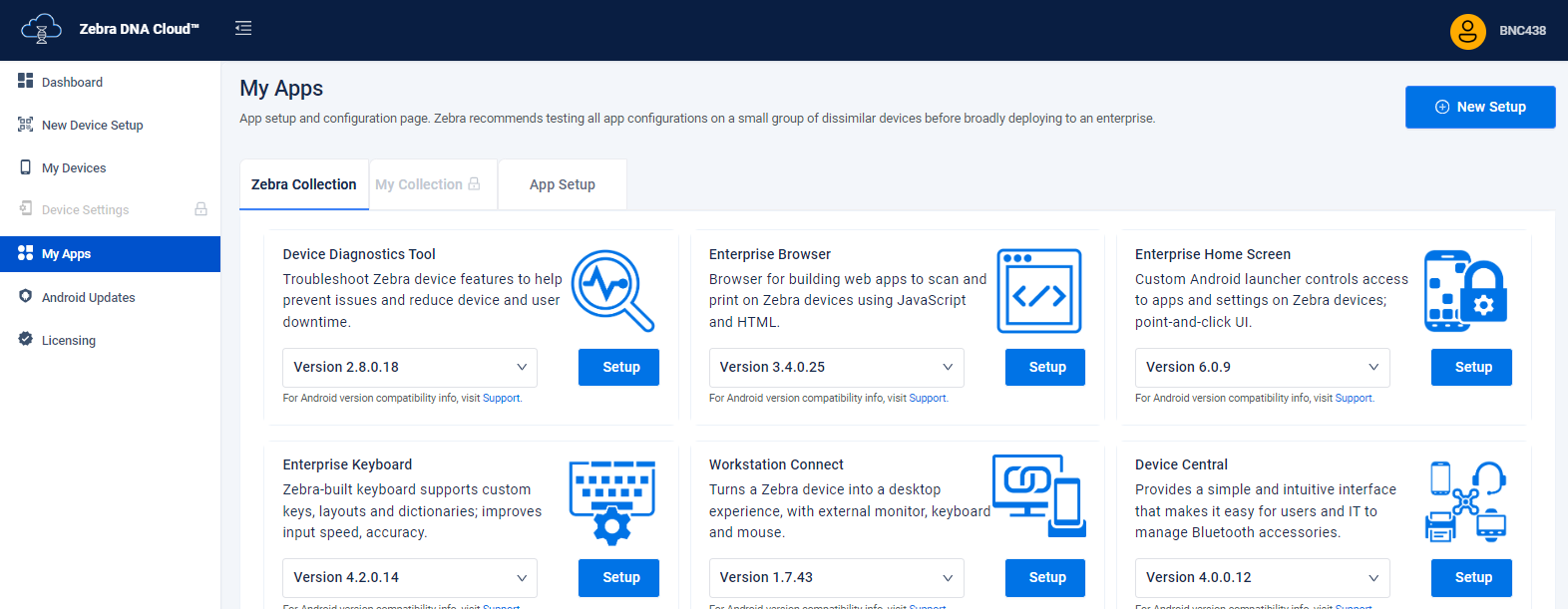Open the Licensing page
Image resolution: width=1568 pixels, height=609 pixels.
pyautogui.click(x=110, y=340)
